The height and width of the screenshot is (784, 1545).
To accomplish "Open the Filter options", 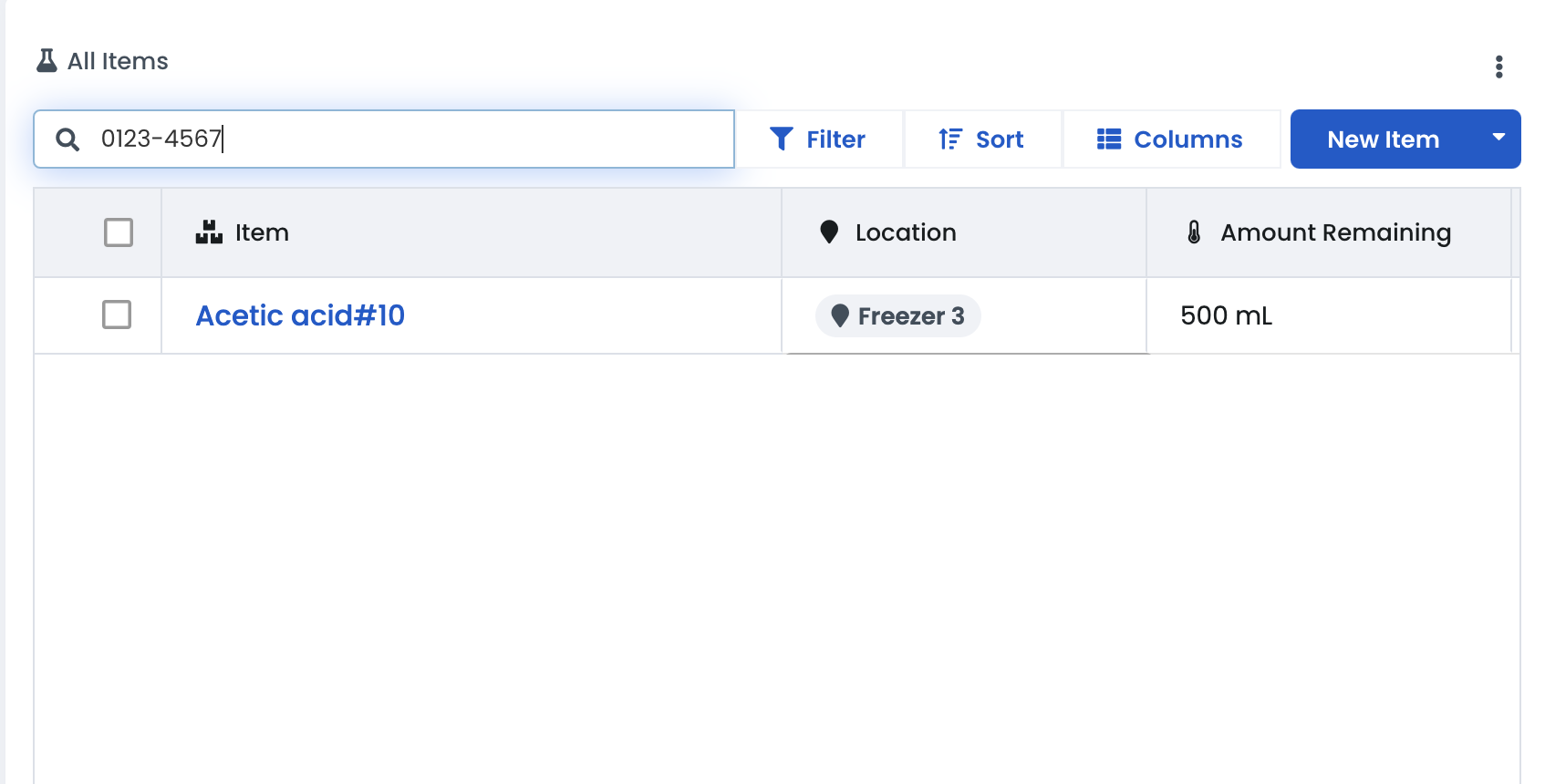I will tap(819, 139).
